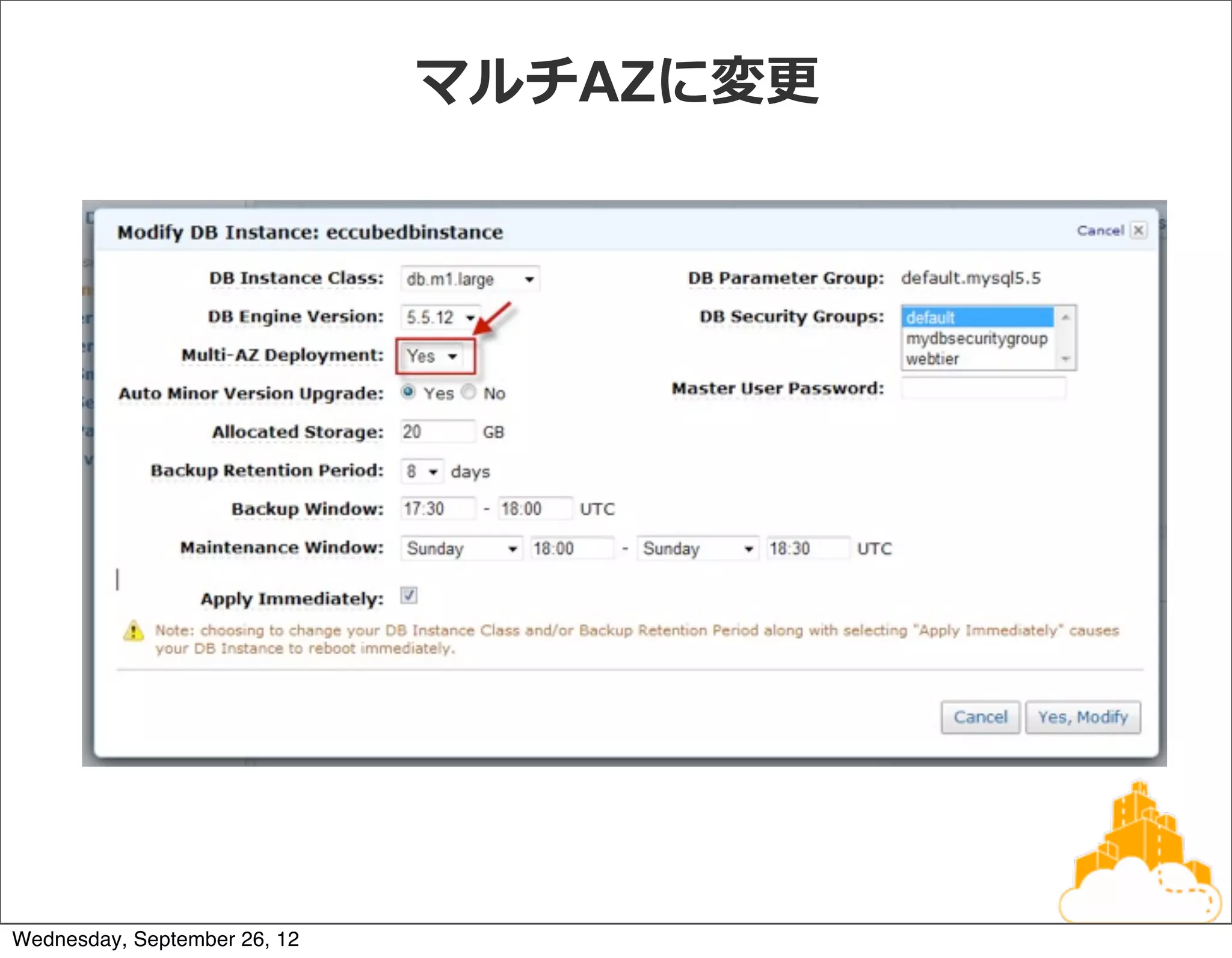Open the Backup Retention Period dropdown

pos(422,471)
